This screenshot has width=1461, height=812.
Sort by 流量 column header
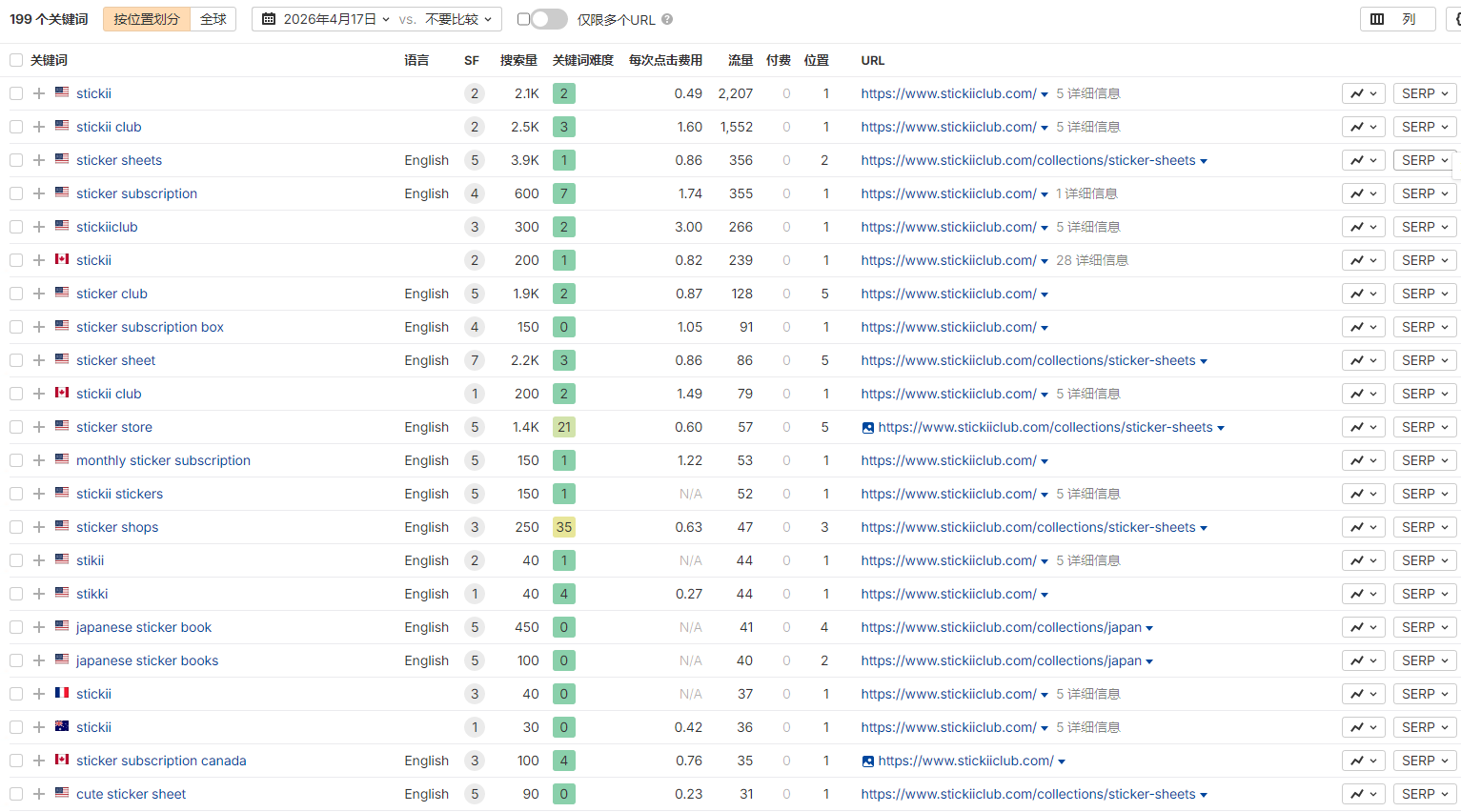pos(741,60)
